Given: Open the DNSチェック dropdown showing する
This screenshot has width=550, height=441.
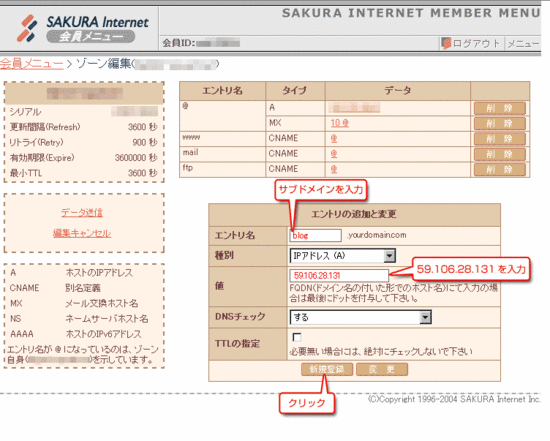Looking at the screenshot, I should (x=360, y=317).
